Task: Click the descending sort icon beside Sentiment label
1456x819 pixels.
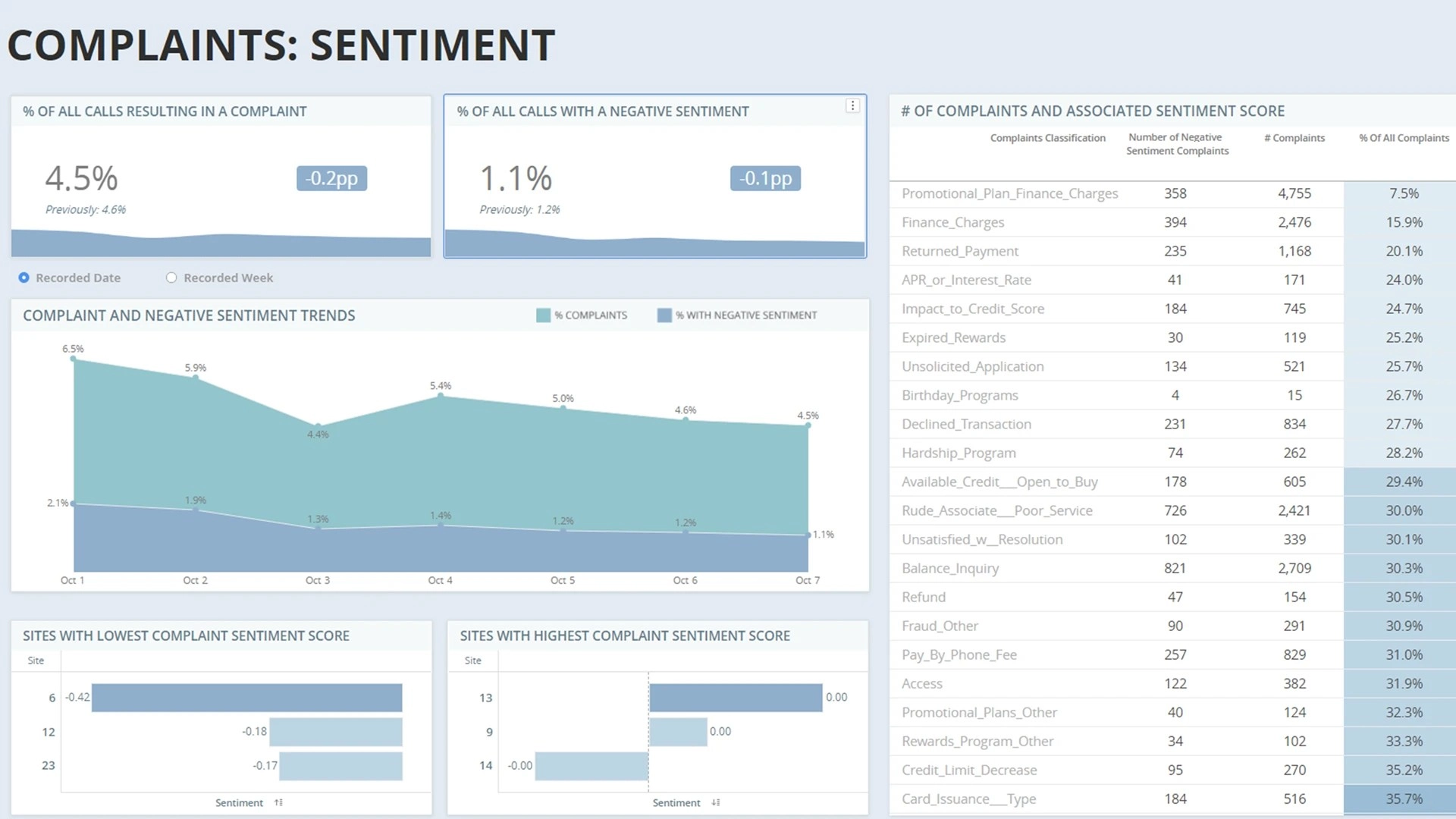Action: pos(714,802)
